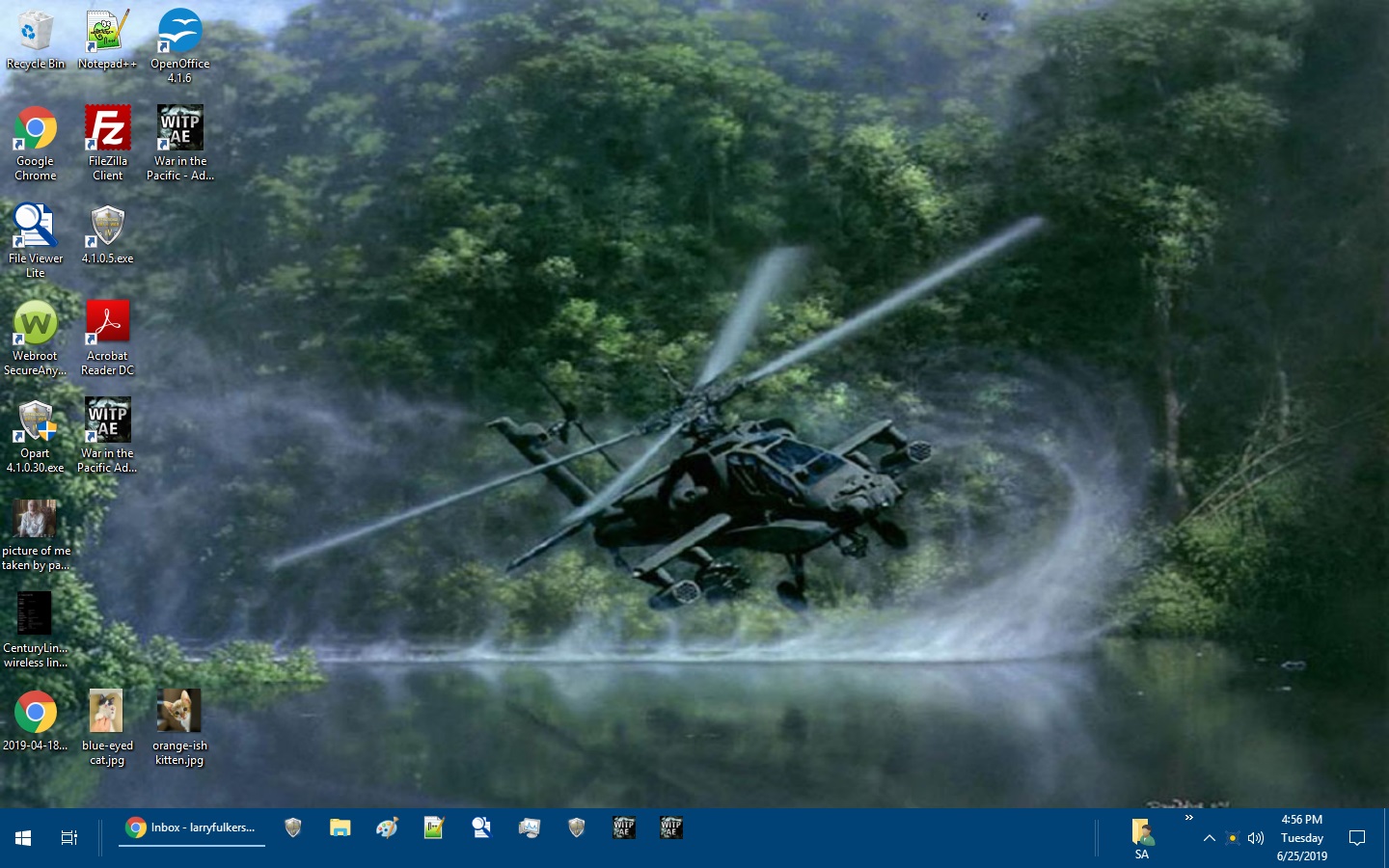Click the taskbar shield icon beside the WITP AE icons
Viewport: 1389px width, 868px height.
[x=576, y=827]
